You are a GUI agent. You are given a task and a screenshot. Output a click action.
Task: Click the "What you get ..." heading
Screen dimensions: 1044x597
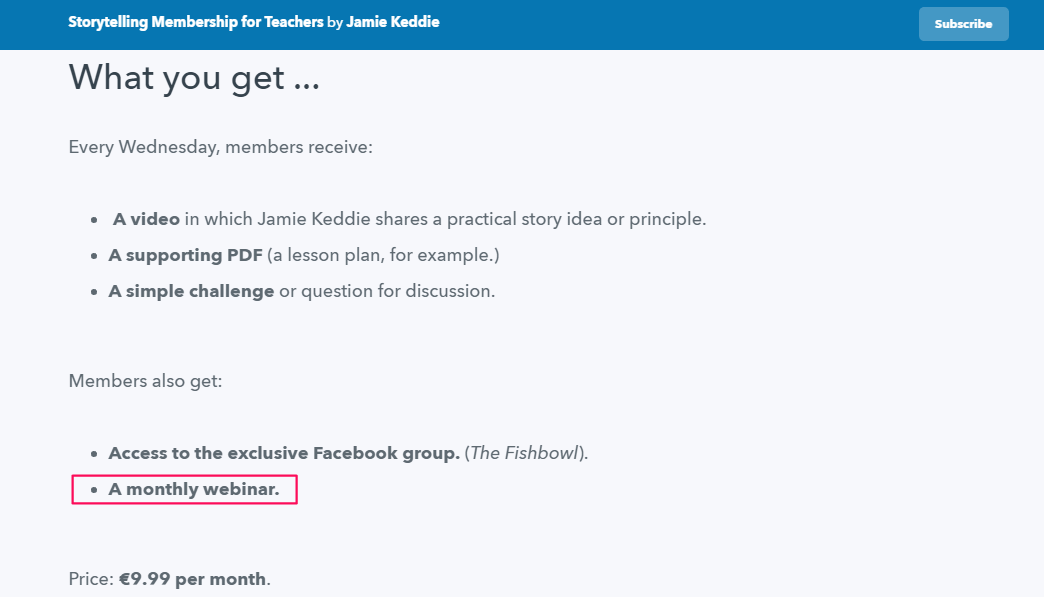194,78
